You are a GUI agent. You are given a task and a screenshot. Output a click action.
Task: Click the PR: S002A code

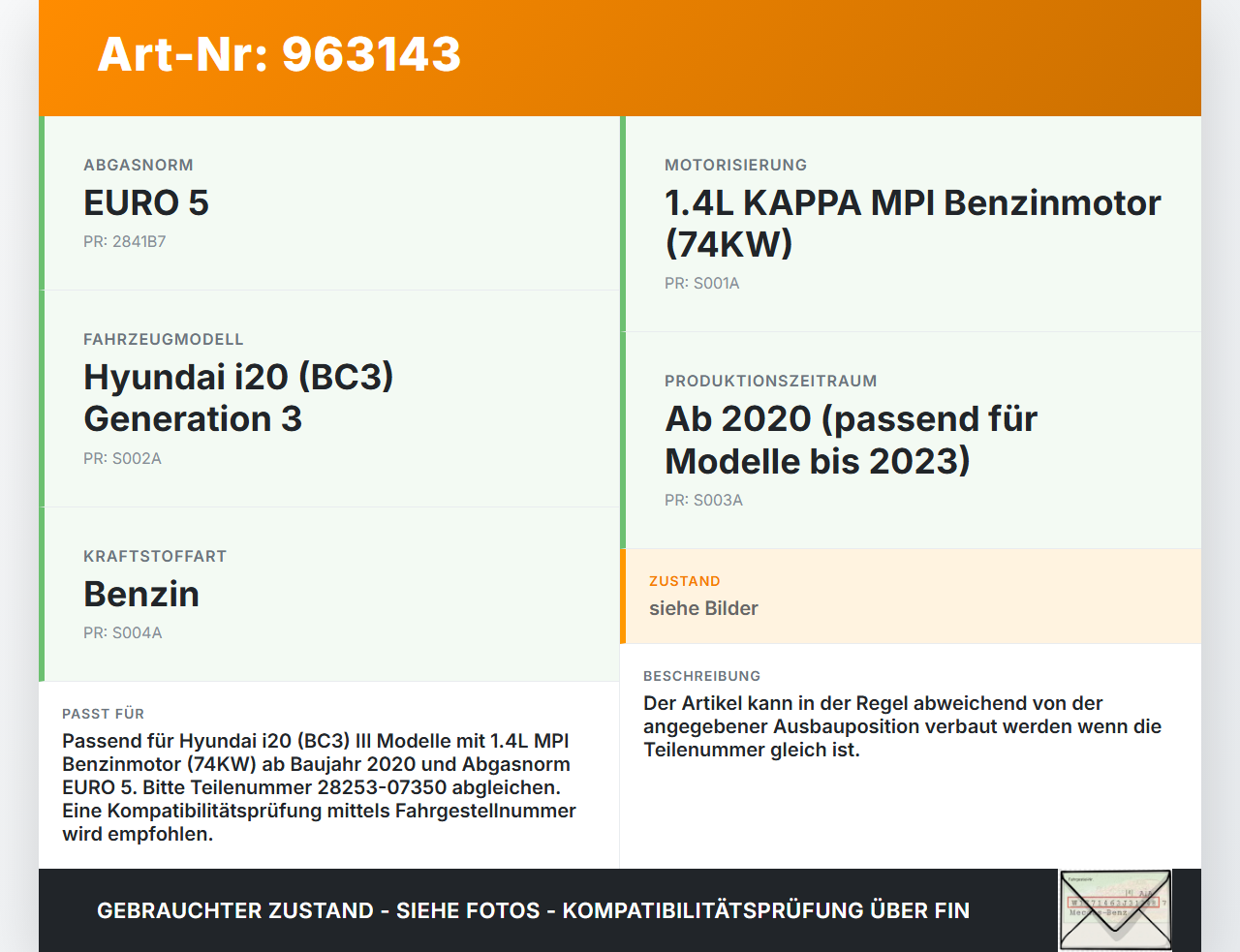click(x=123, y=458)
